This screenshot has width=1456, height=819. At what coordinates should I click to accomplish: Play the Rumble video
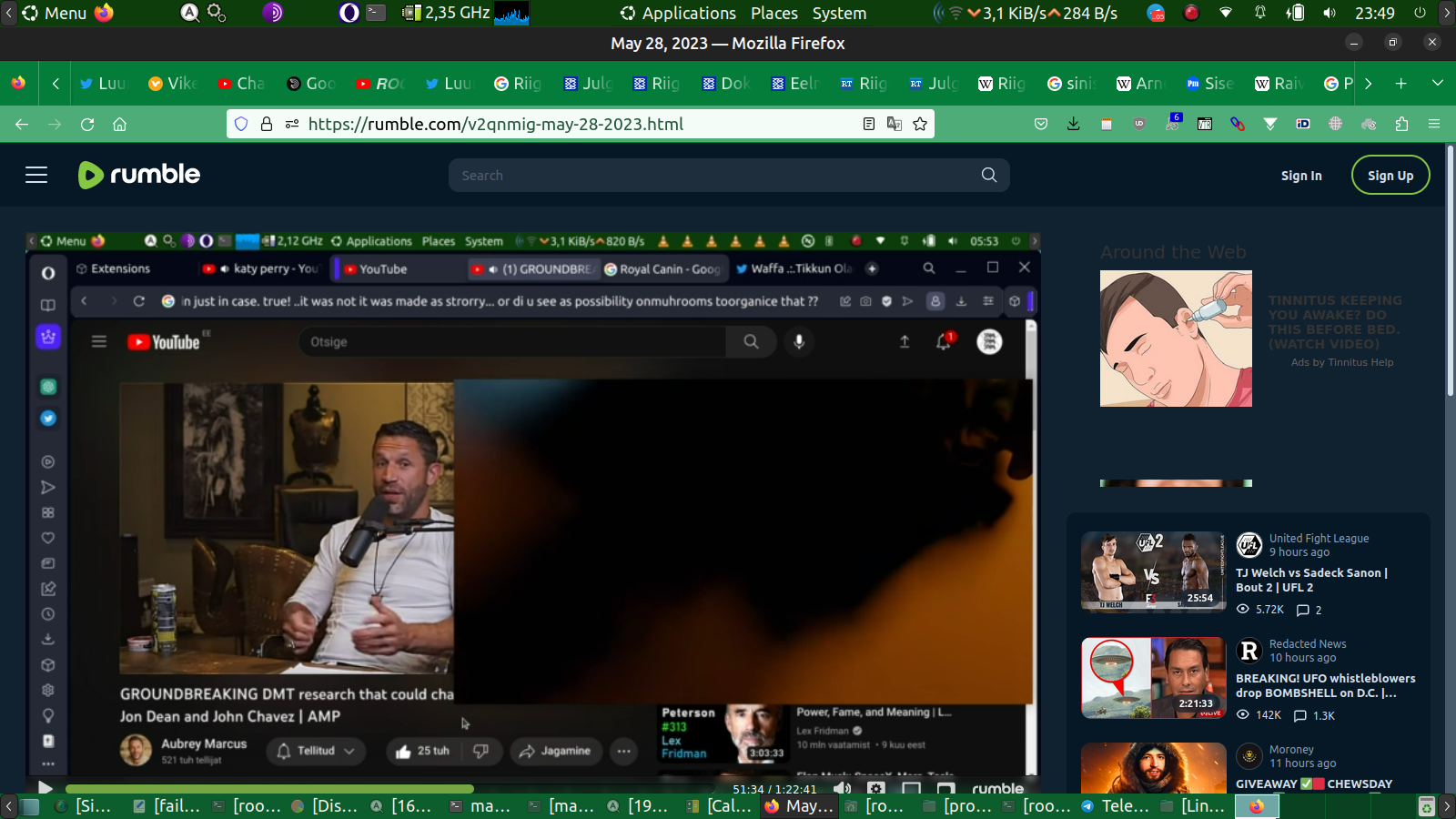tap(45, 789)
